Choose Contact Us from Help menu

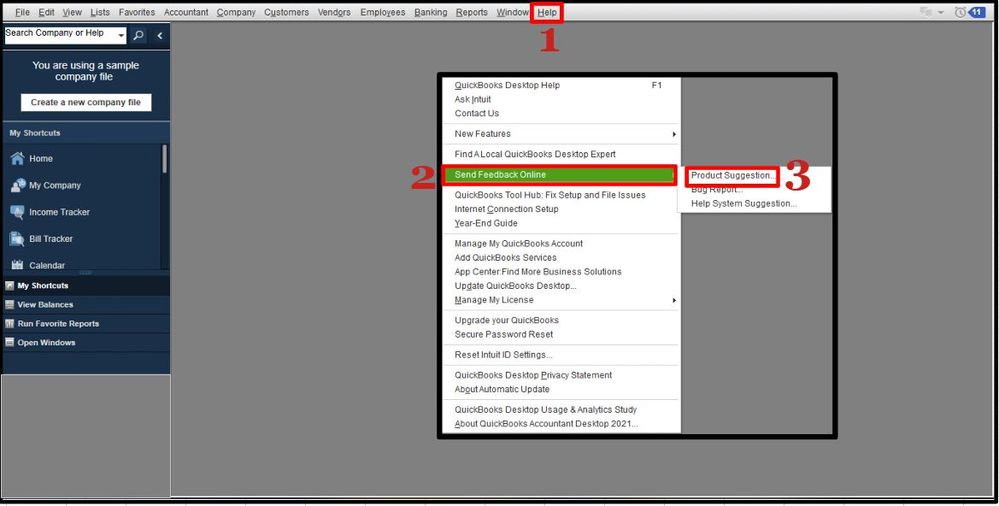click(562, 113)
